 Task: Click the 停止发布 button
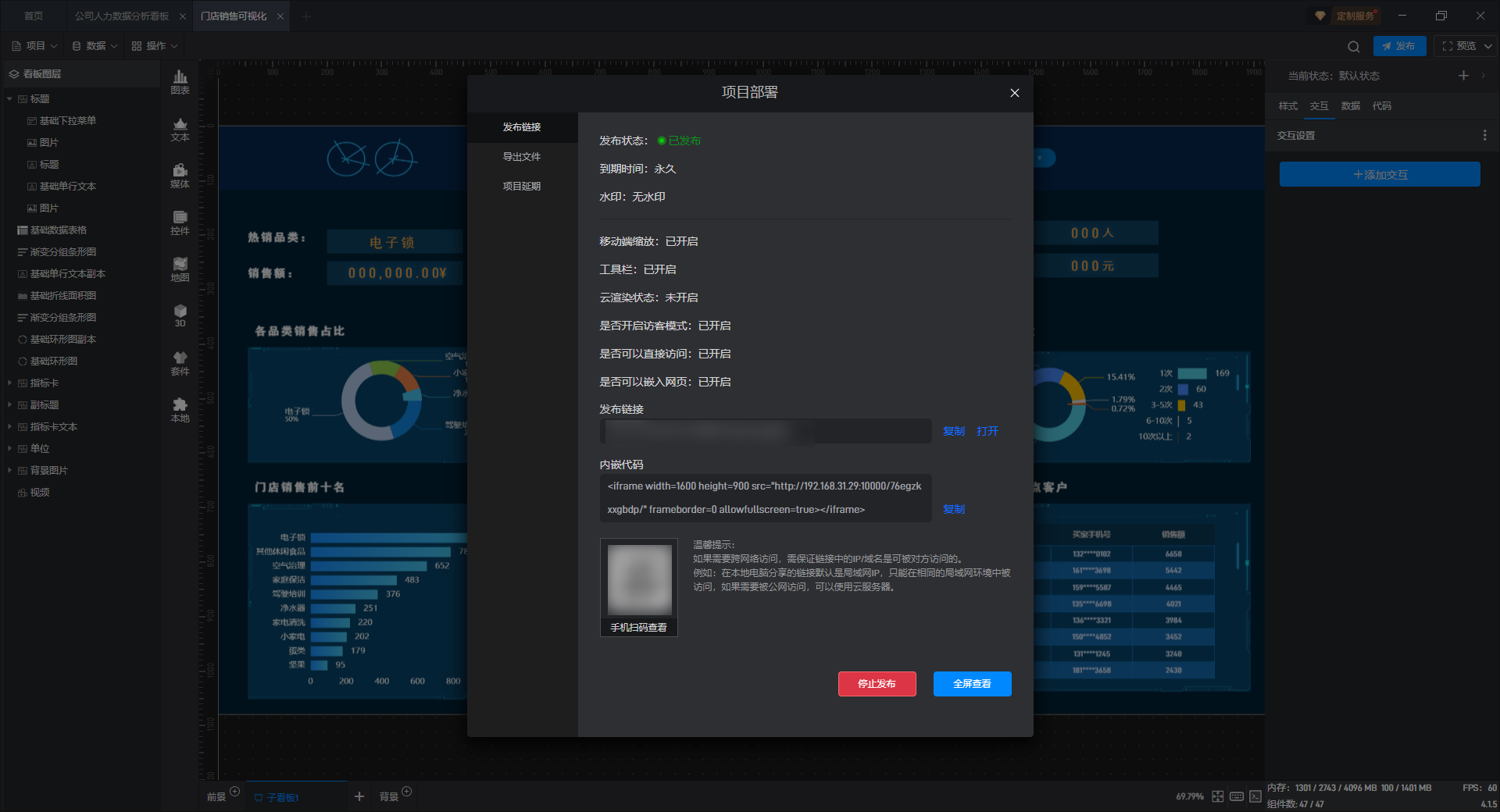click(x=877, y=684)
